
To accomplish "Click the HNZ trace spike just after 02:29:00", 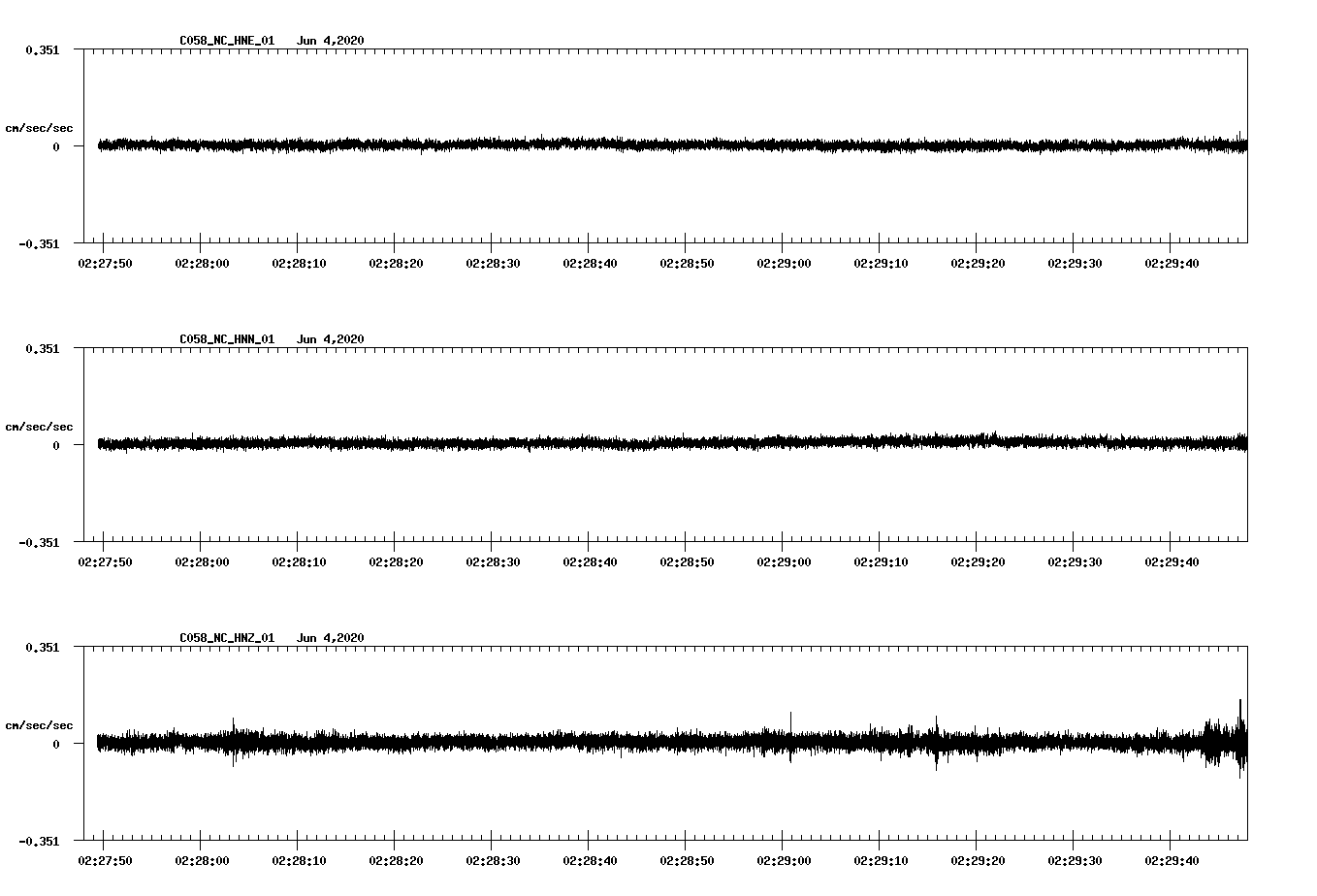I will [790, 737].
